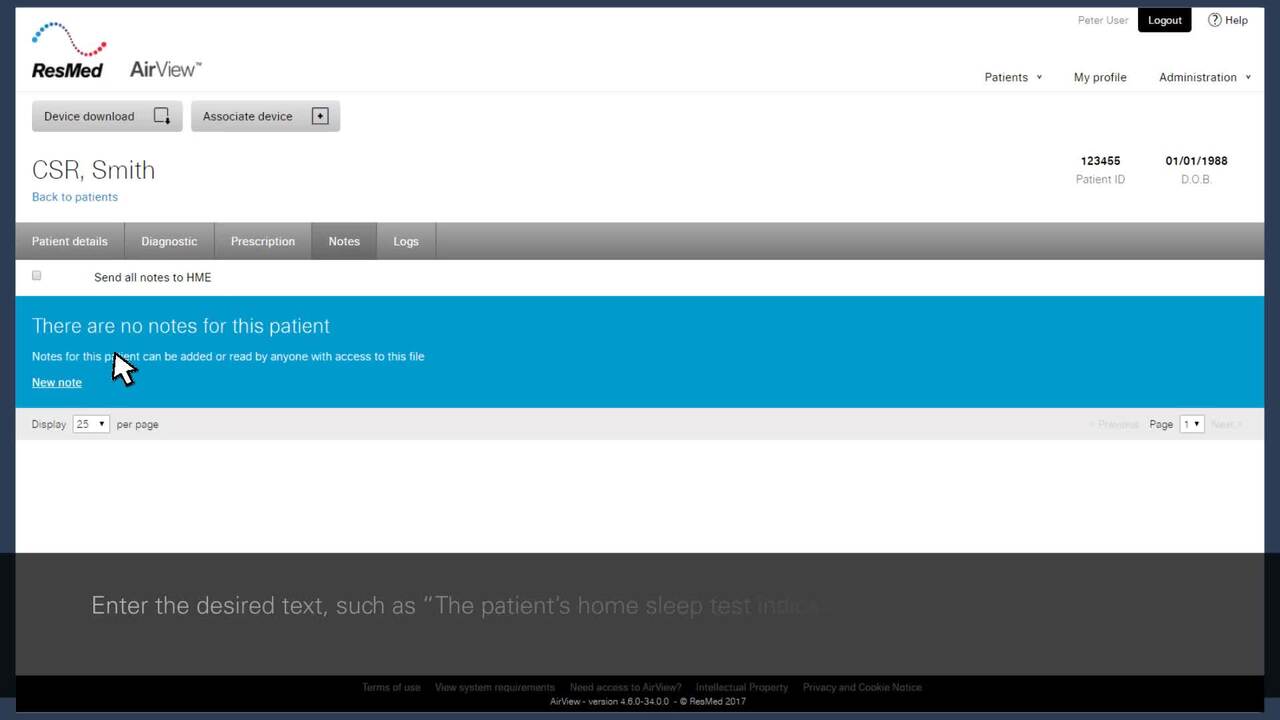Click the New note link
The image size is (1280, 720).
pyautogui.click(x=57, y=382)
